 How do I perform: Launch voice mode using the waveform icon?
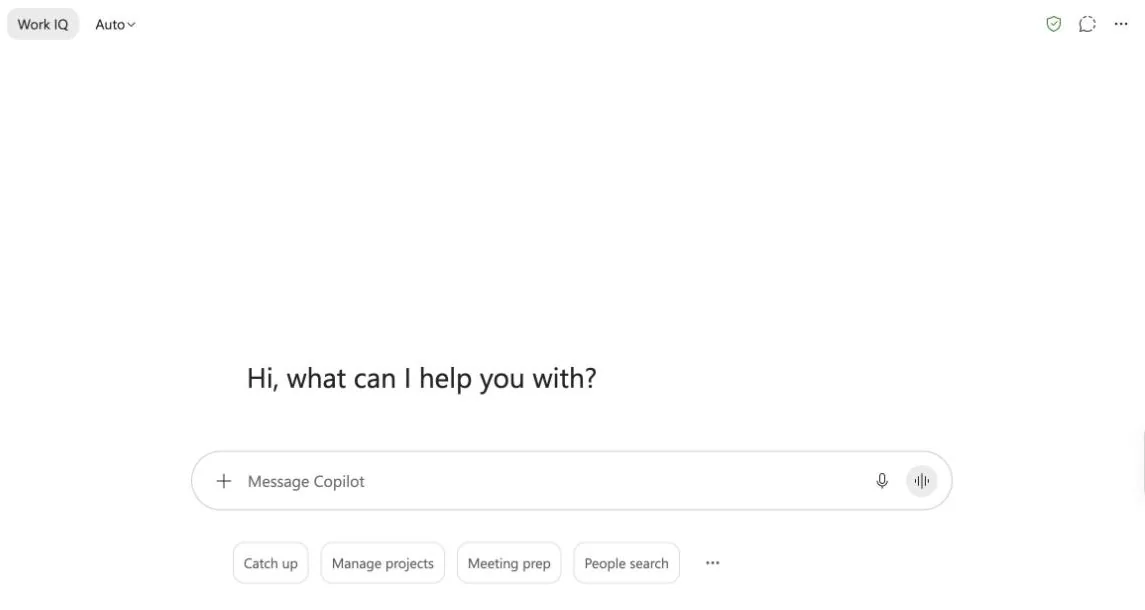[x=922, y=481]
